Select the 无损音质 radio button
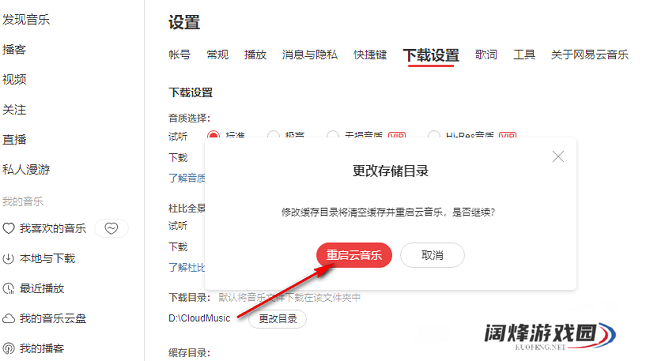Viewport: 650px width, 361px height. 332,135
